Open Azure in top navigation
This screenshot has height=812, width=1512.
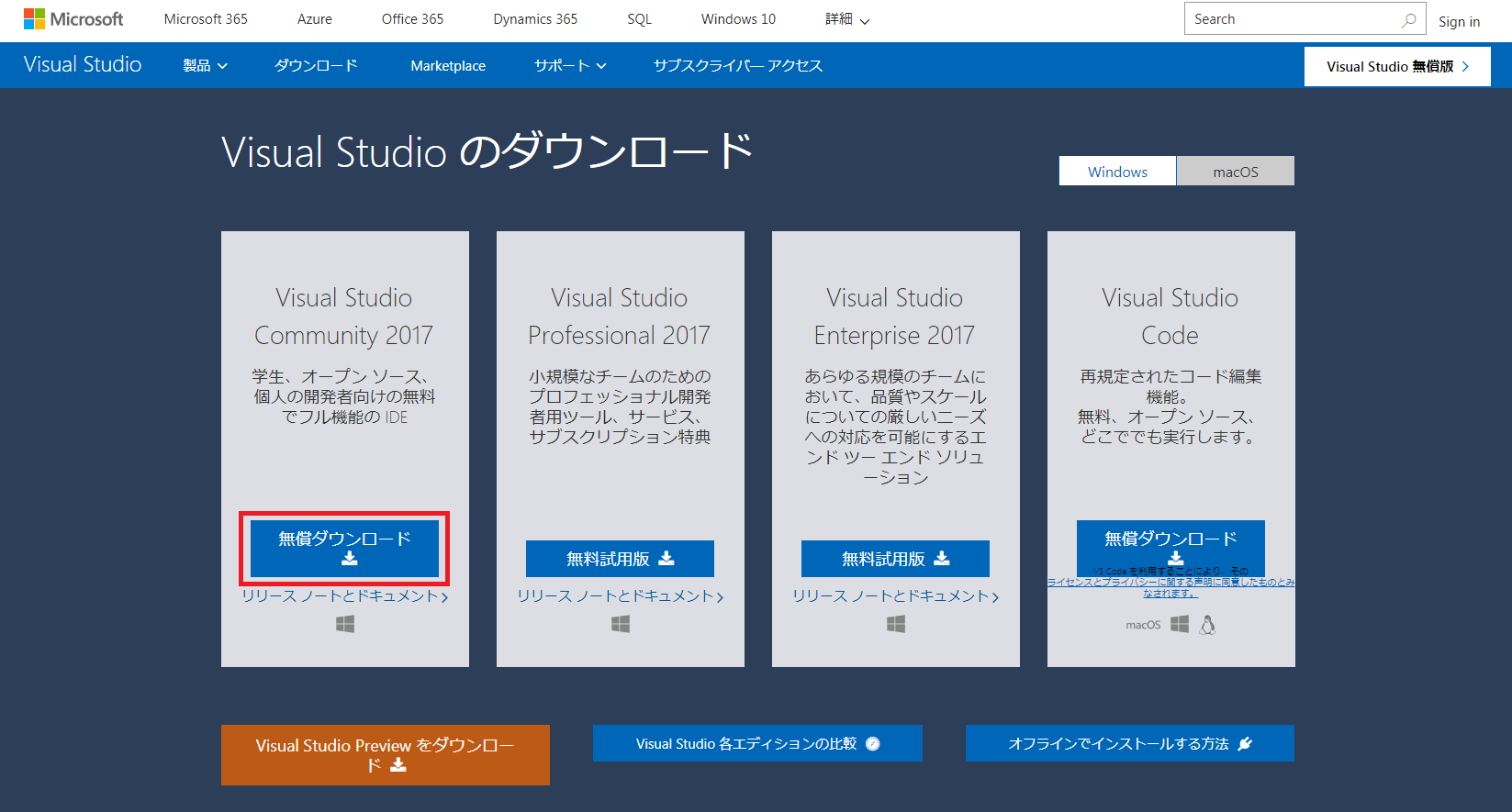pos(315,19)
